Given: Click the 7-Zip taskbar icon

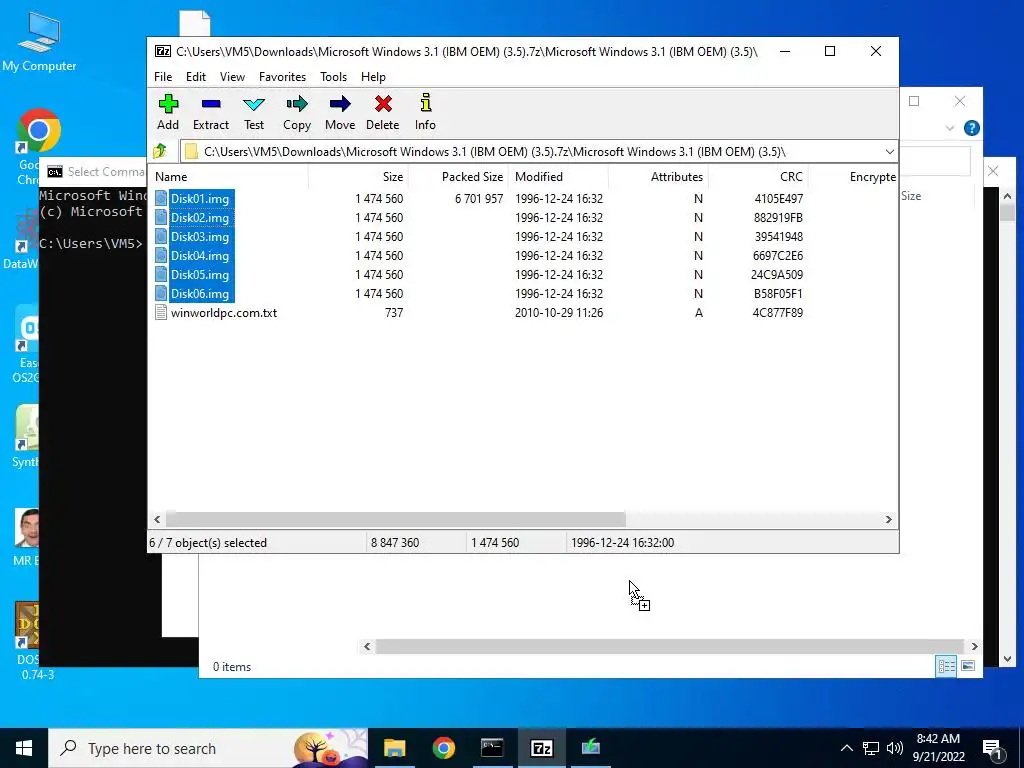Looking at the screenshot, I should pos(541,748).
